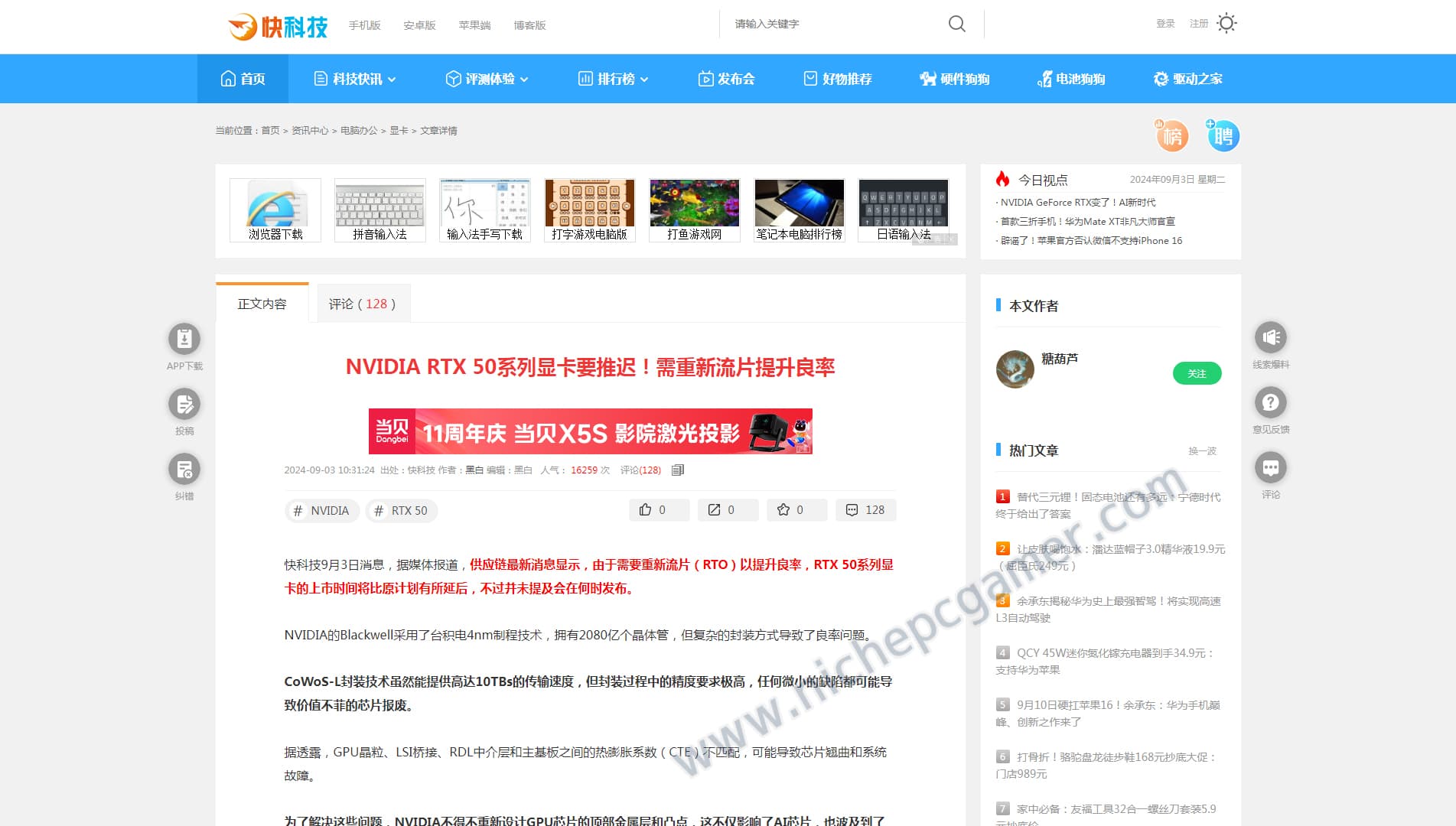Open the 笔记本电脑排行榜 thumbnail
The image size is (1456, 826).
[800, 210]
